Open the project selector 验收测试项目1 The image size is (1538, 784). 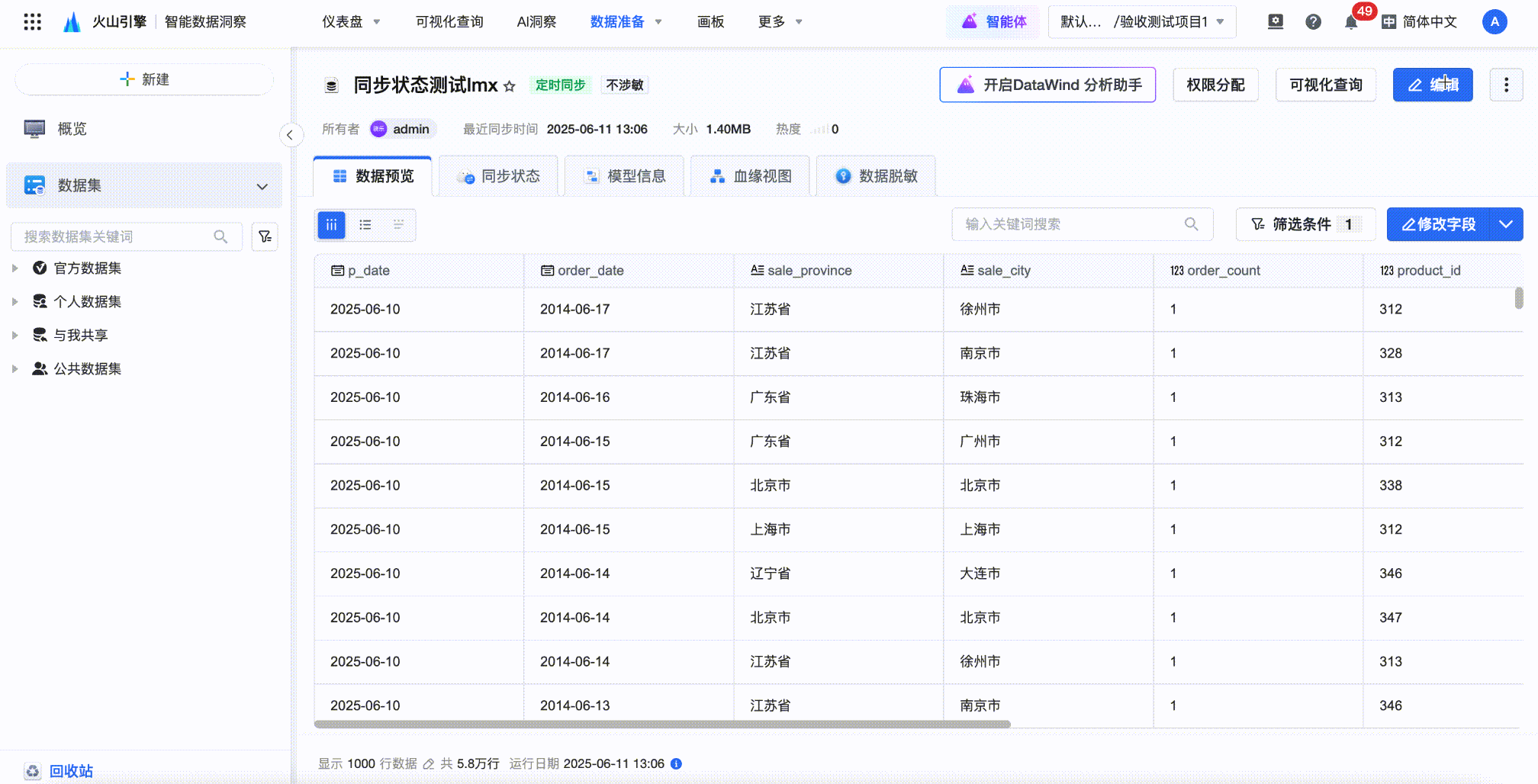coord(1142,21)
